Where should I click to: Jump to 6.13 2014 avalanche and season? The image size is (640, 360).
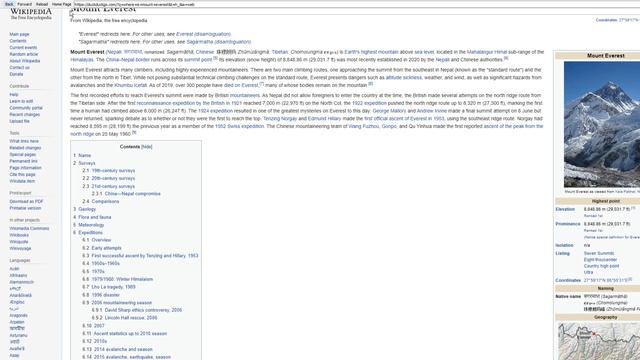point(117,349)
